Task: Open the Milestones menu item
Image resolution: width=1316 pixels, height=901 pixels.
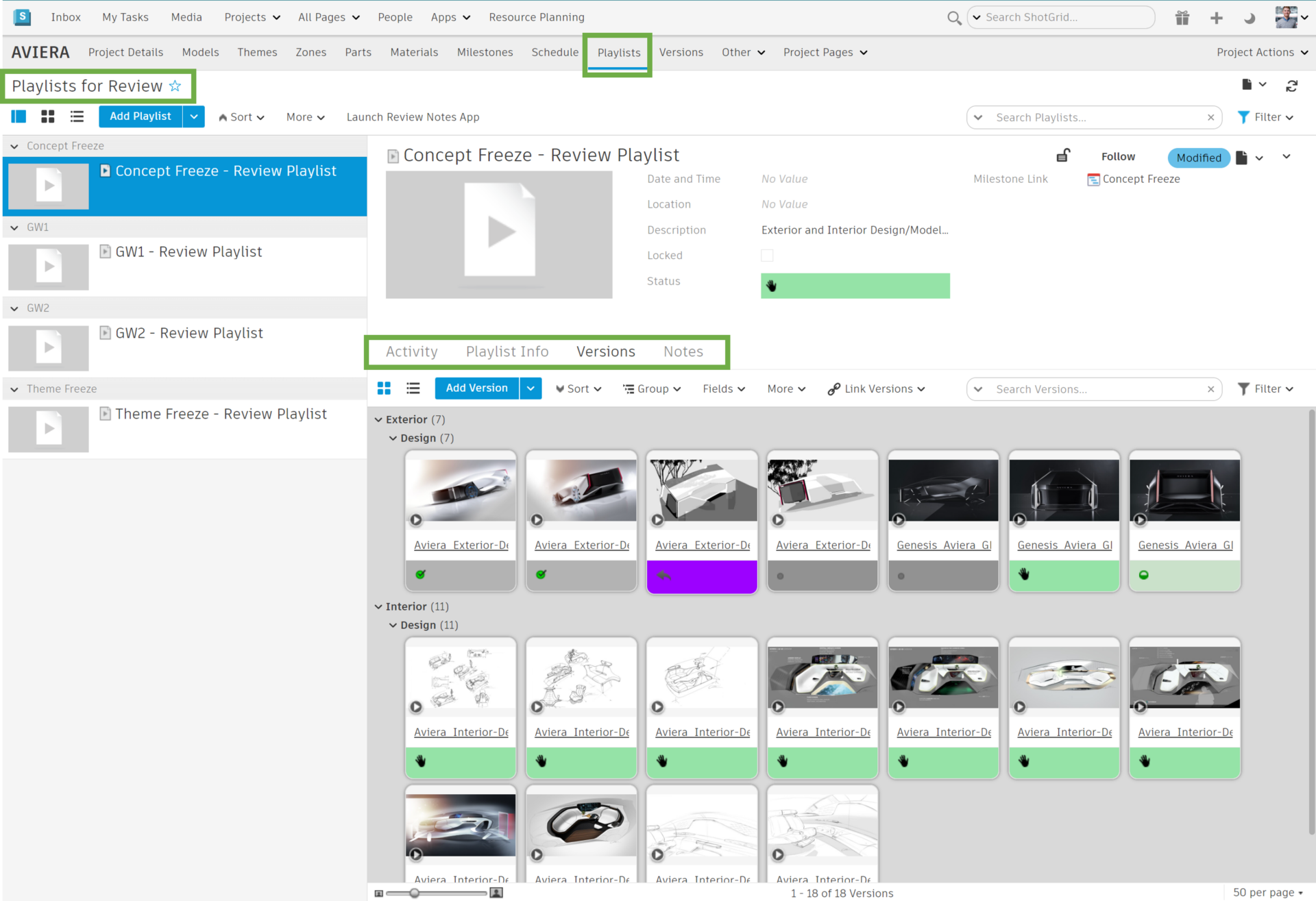Action: [x=485, y=52]
